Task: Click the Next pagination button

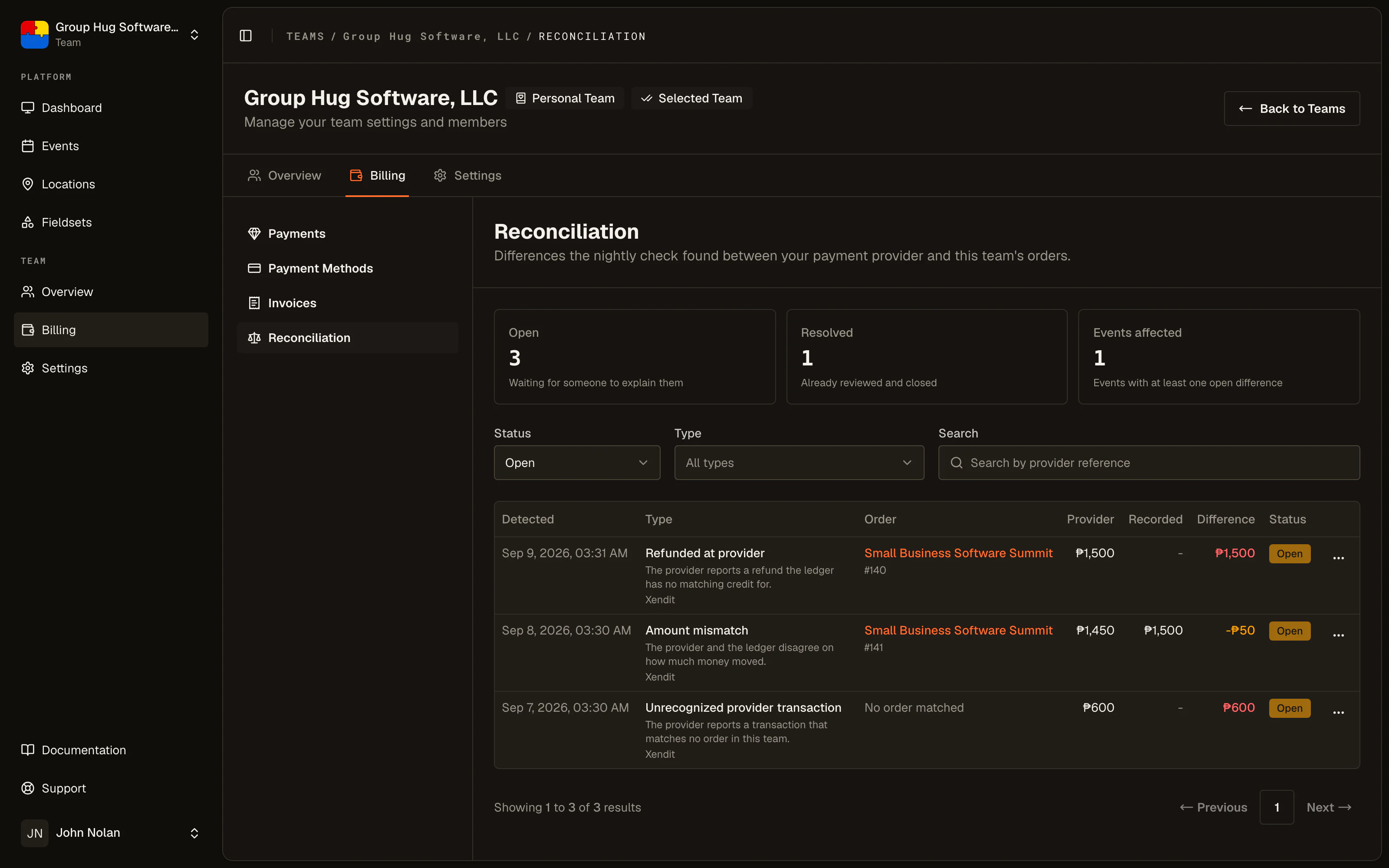Action: pos(1329,807)
